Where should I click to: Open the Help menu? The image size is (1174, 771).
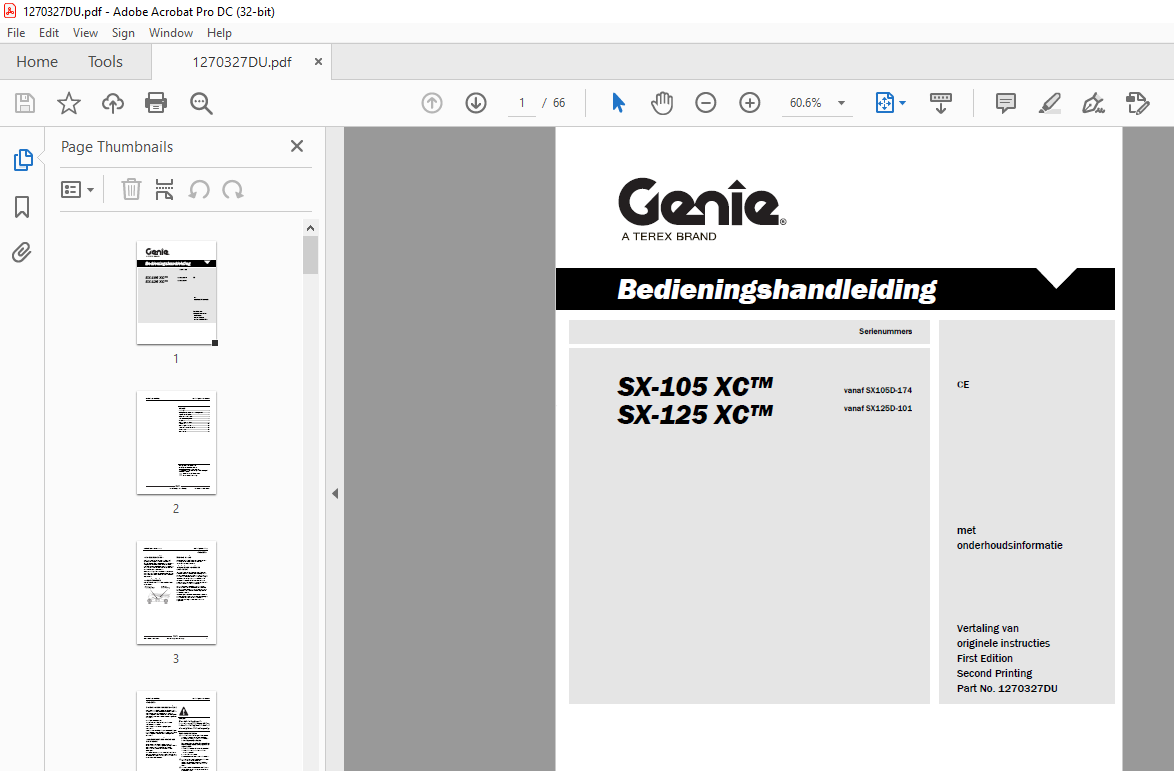point(219,33)
